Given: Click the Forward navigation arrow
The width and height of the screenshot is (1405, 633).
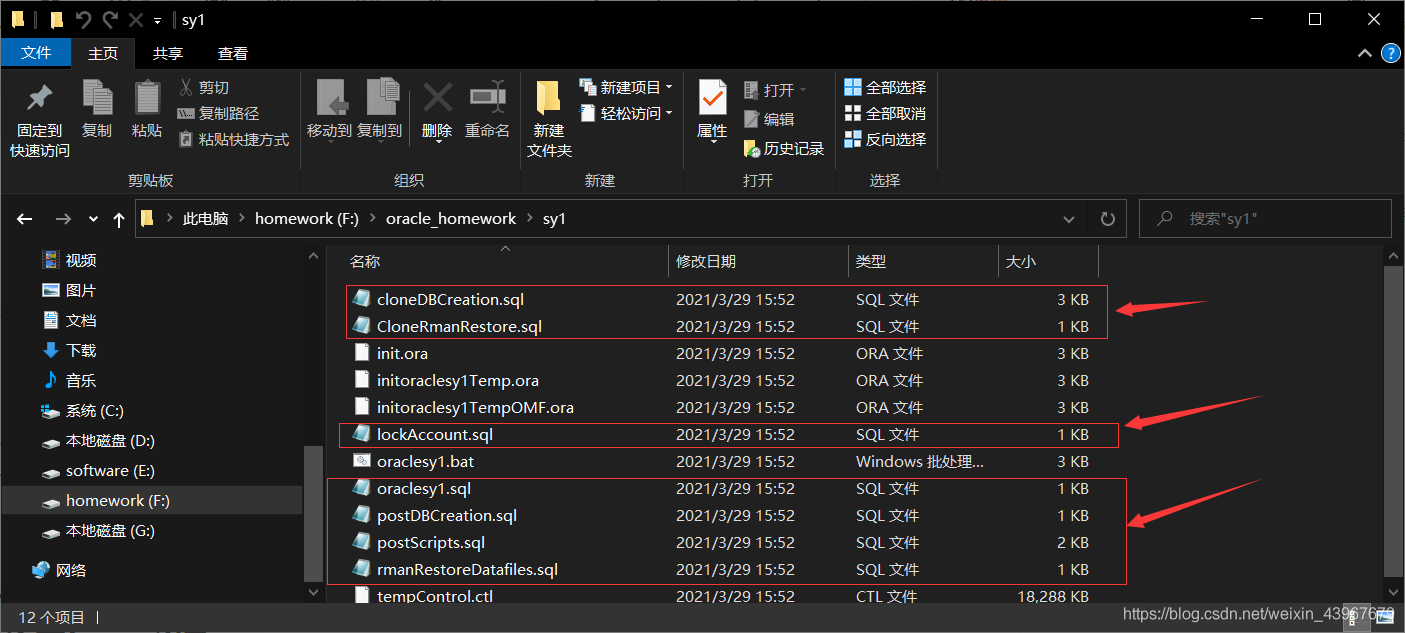Looking at the screenshot, I should [x=63, y=219].
